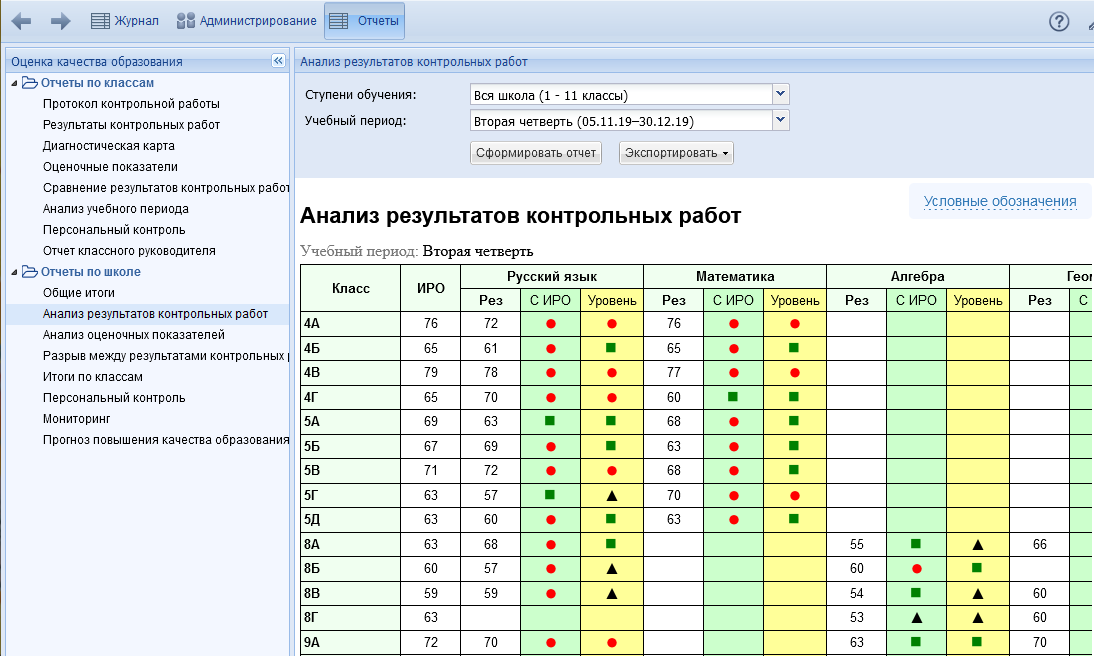Click the Отчеты по школе folder icon
1094x656 pixels.
[29, 272]
